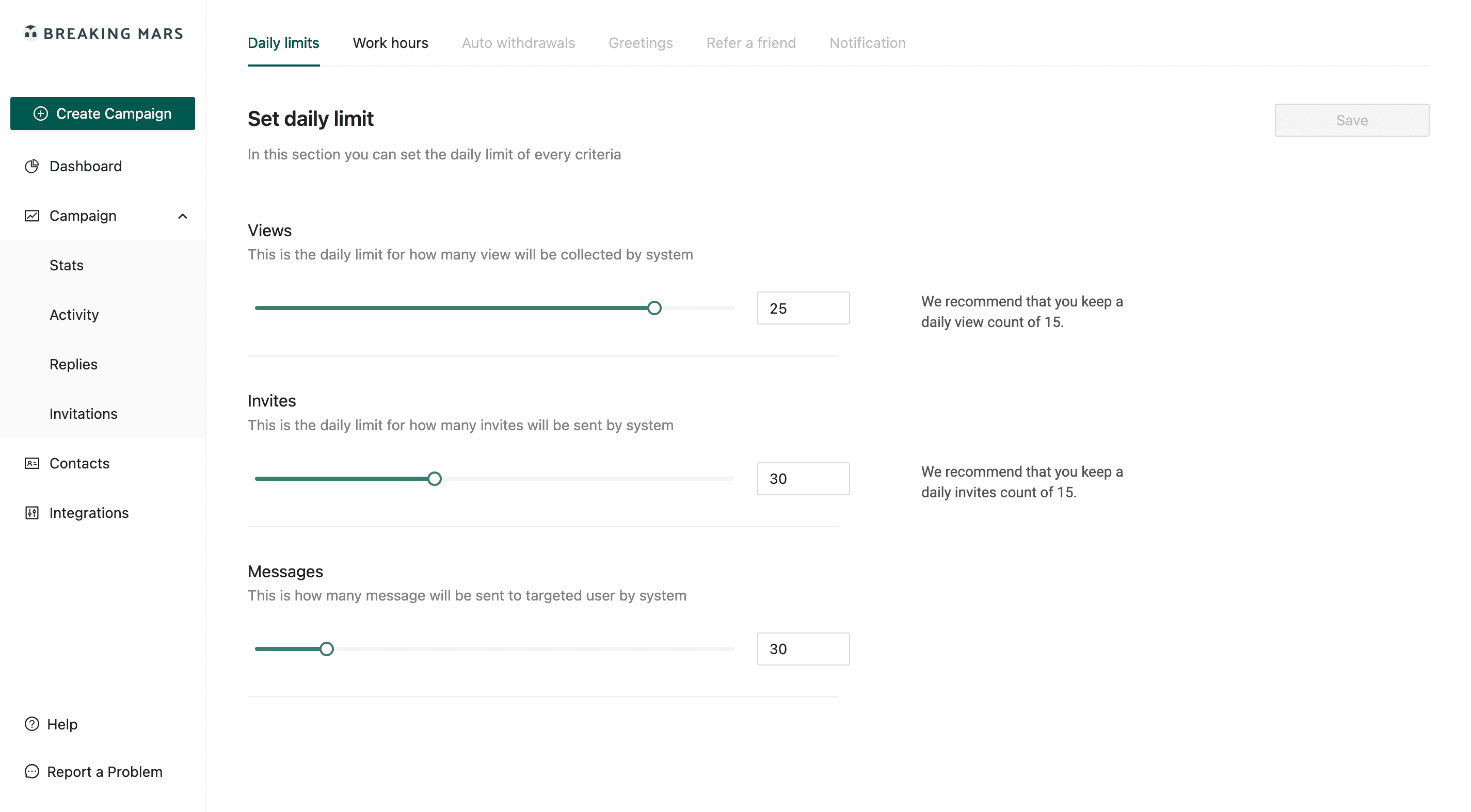Click the Breaking Mars logo
1471x812 pixels.
[103, 33]
